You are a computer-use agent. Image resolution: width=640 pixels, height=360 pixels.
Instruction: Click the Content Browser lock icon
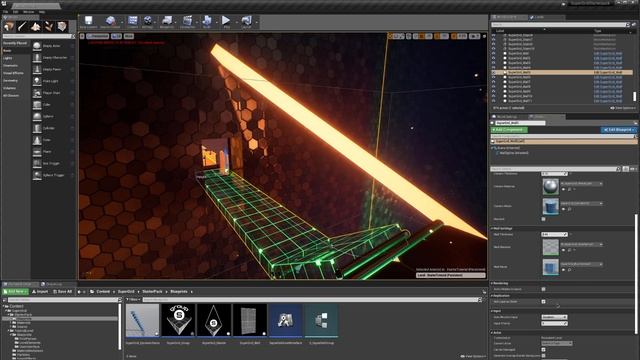pyautogui.click(x=484, y=292)
